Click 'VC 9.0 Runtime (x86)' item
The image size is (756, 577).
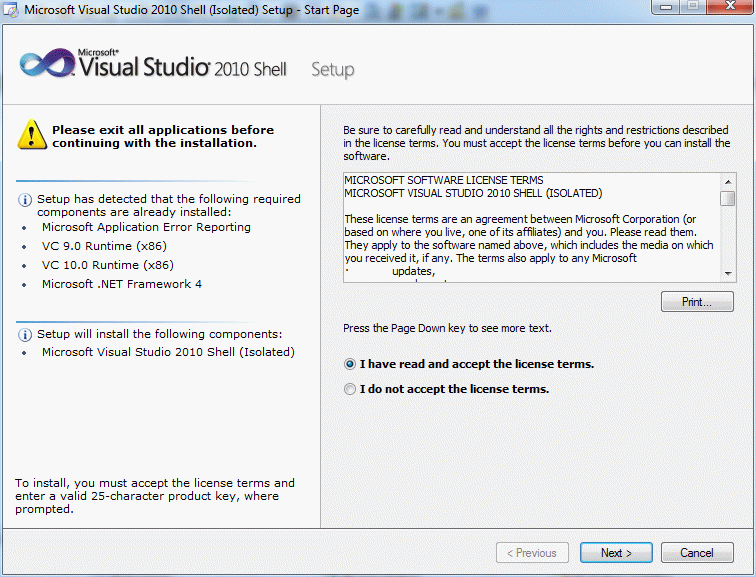point(104,246)
